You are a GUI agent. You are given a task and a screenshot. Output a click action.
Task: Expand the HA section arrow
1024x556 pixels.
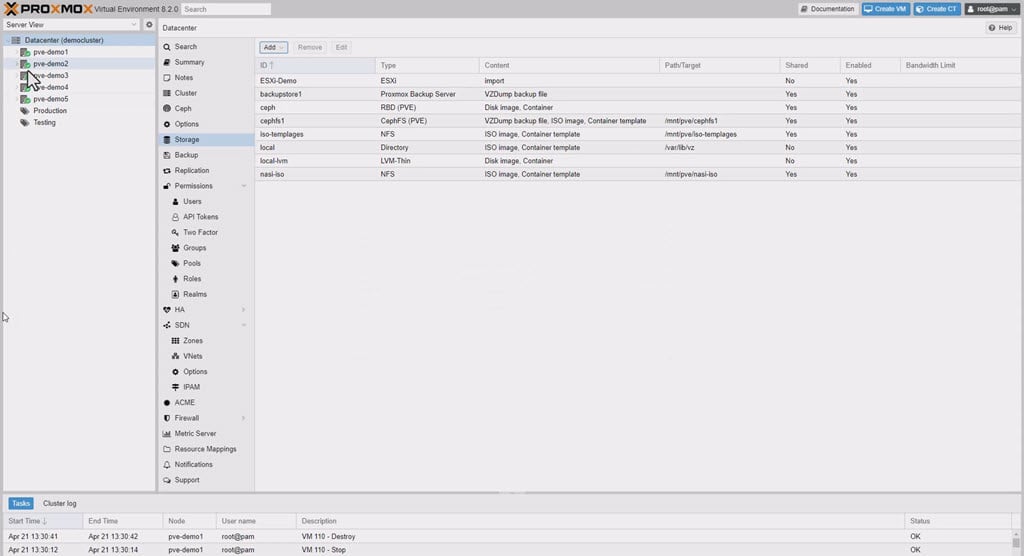click(x=244, y=310)
